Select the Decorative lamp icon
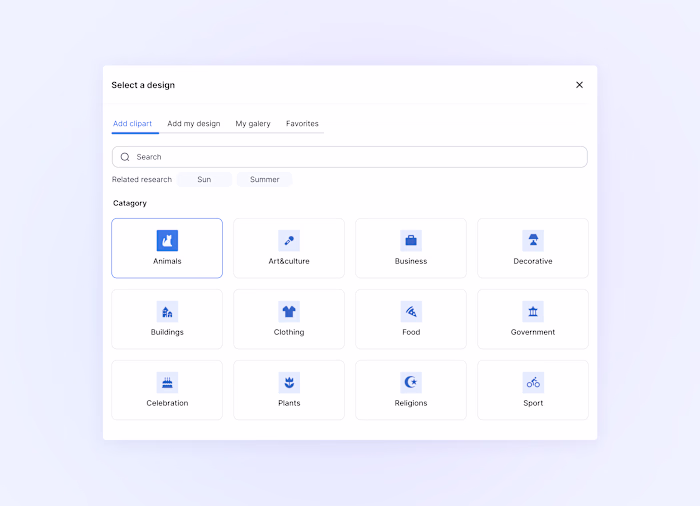Image resolution: width=700 pixels, height=506 pixels. pyautogui.click(x=533, y=241)
